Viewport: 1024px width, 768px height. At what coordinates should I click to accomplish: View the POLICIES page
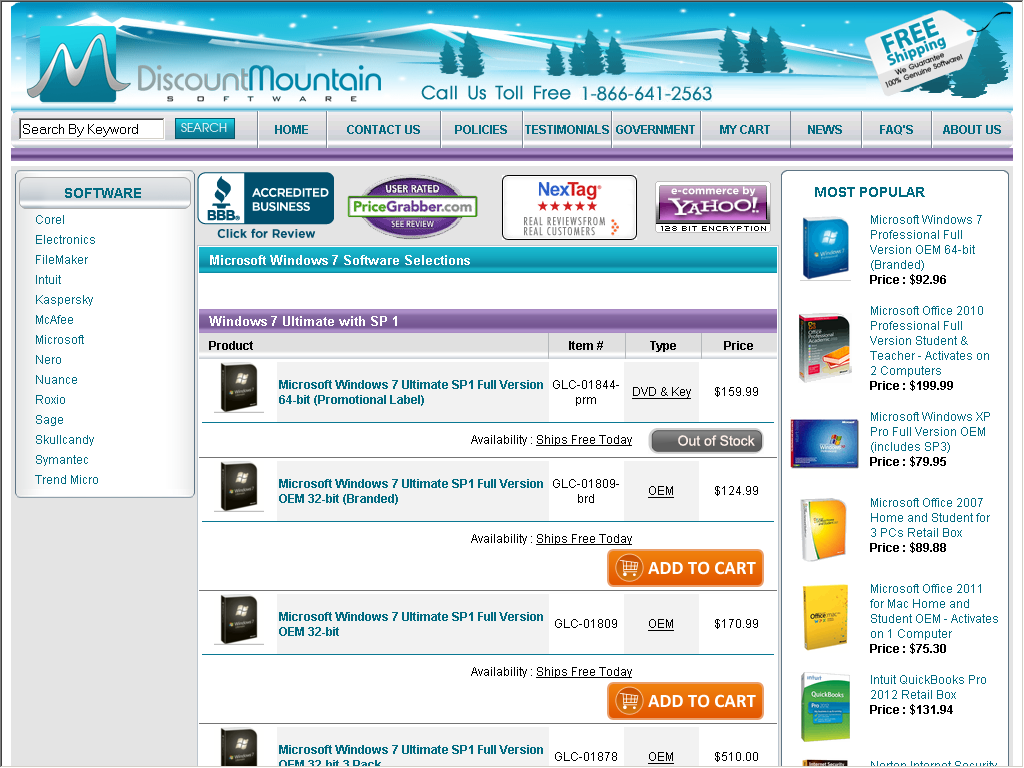tap(481, 129)
